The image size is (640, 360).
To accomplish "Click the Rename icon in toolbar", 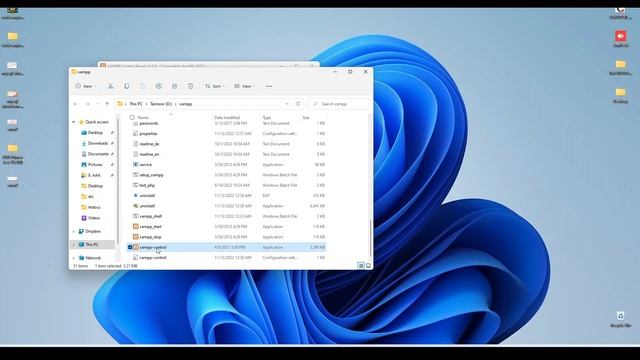I will 159,86.
